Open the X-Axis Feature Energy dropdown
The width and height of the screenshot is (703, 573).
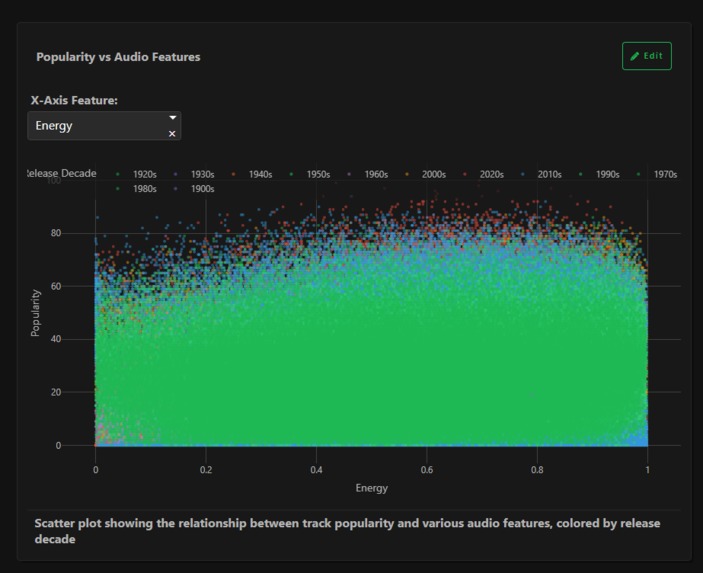104,126
